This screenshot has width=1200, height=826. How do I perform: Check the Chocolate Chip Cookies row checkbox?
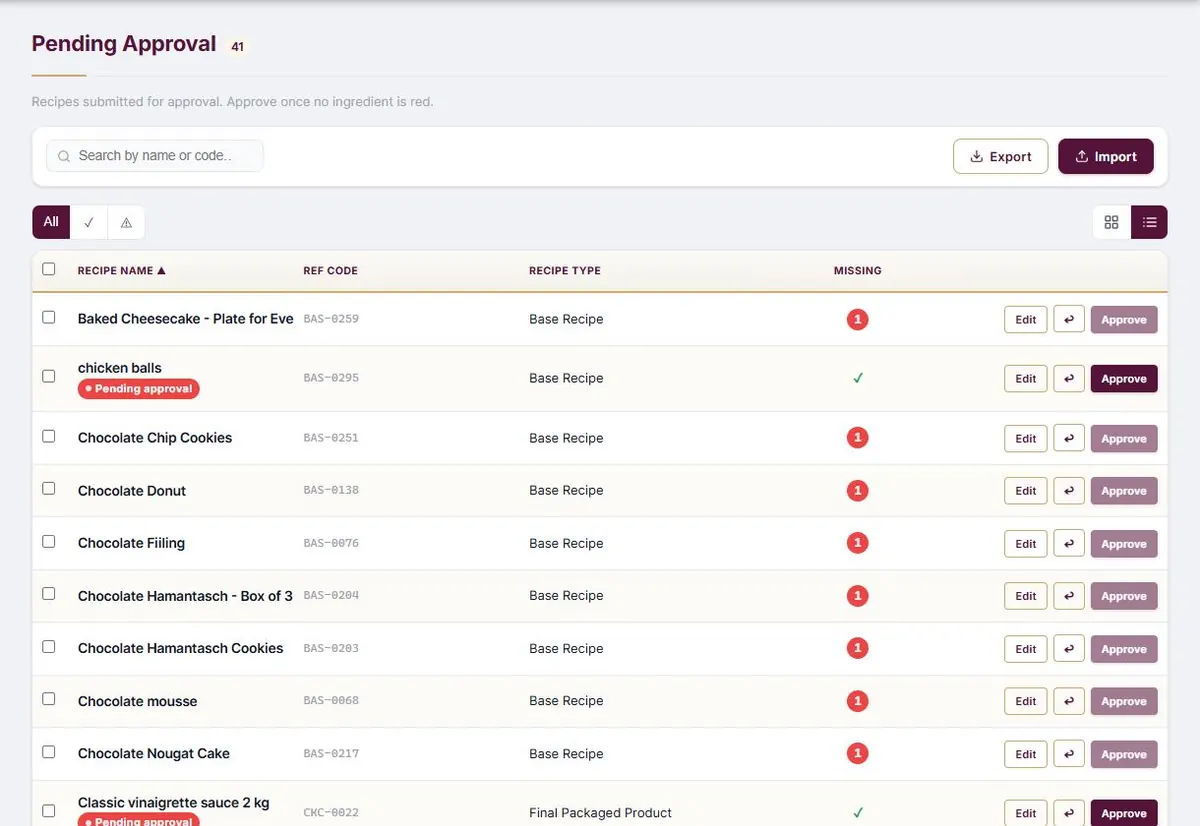click(49, 436)
